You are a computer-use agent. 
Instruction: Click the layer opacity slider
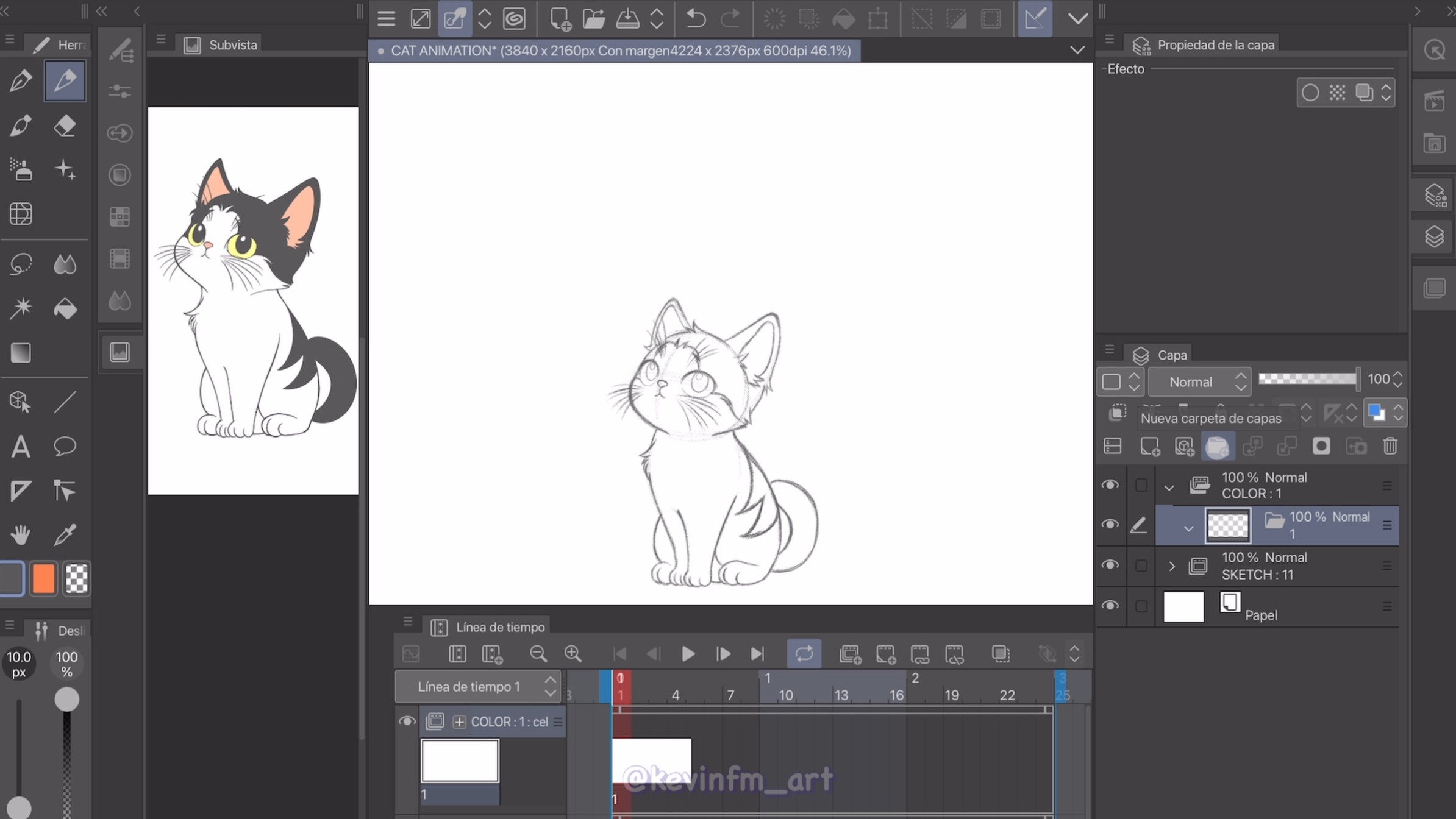click(x=1309, y=379)
